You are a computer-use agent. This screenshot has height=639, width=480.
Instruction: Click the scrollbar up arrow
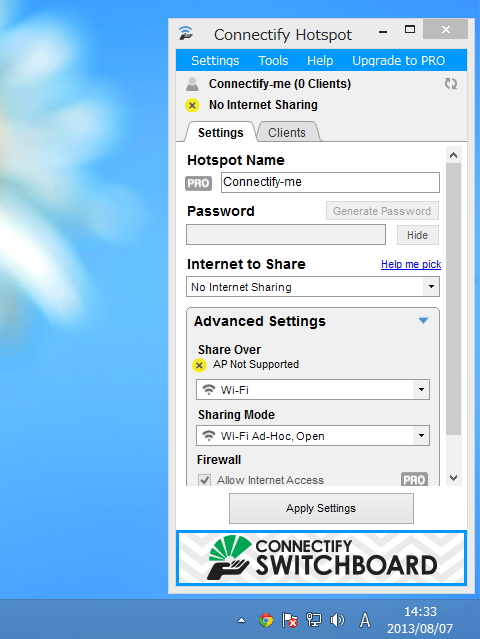[454, 155]
